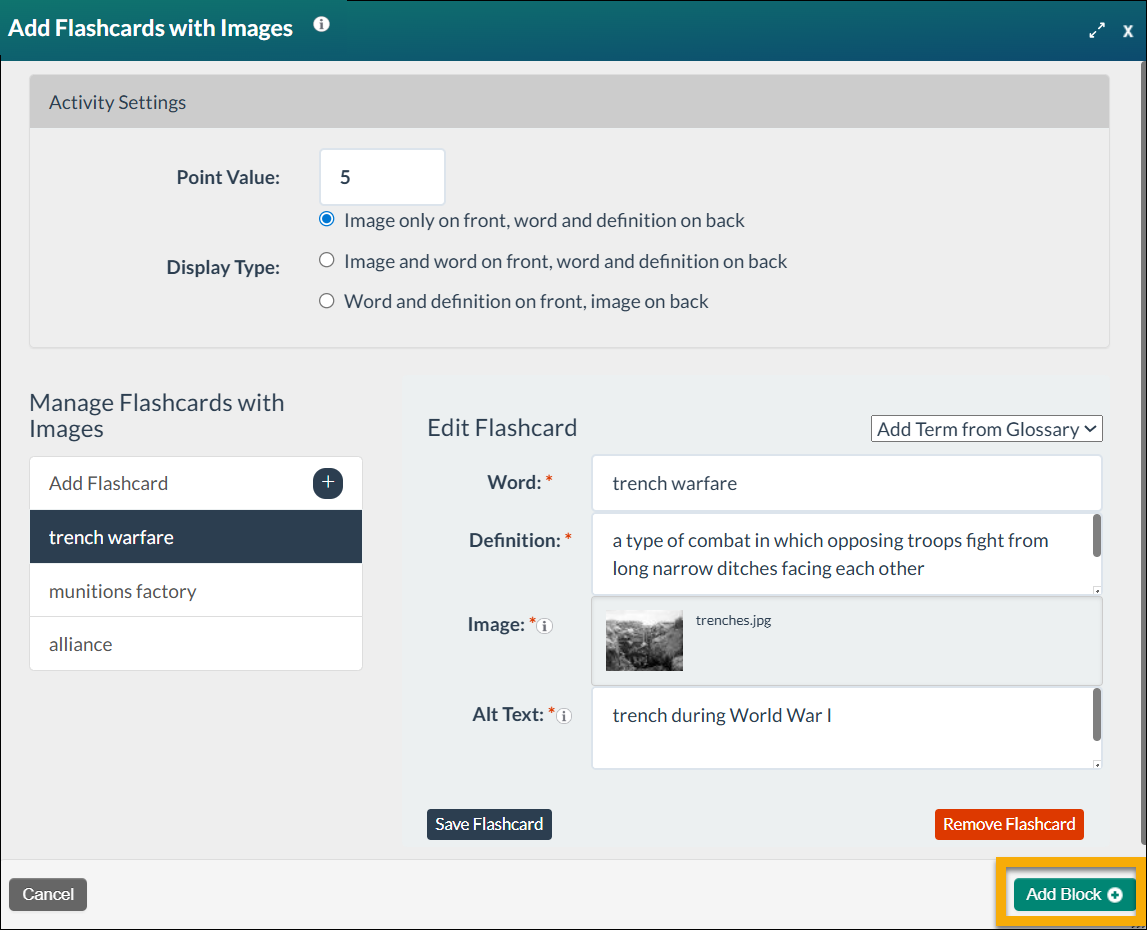Image resolution: width=1147 pixels, height=930 pixels.
Task: Click the dialog's main vertical scrollbar
Action: coord(1143,454)
